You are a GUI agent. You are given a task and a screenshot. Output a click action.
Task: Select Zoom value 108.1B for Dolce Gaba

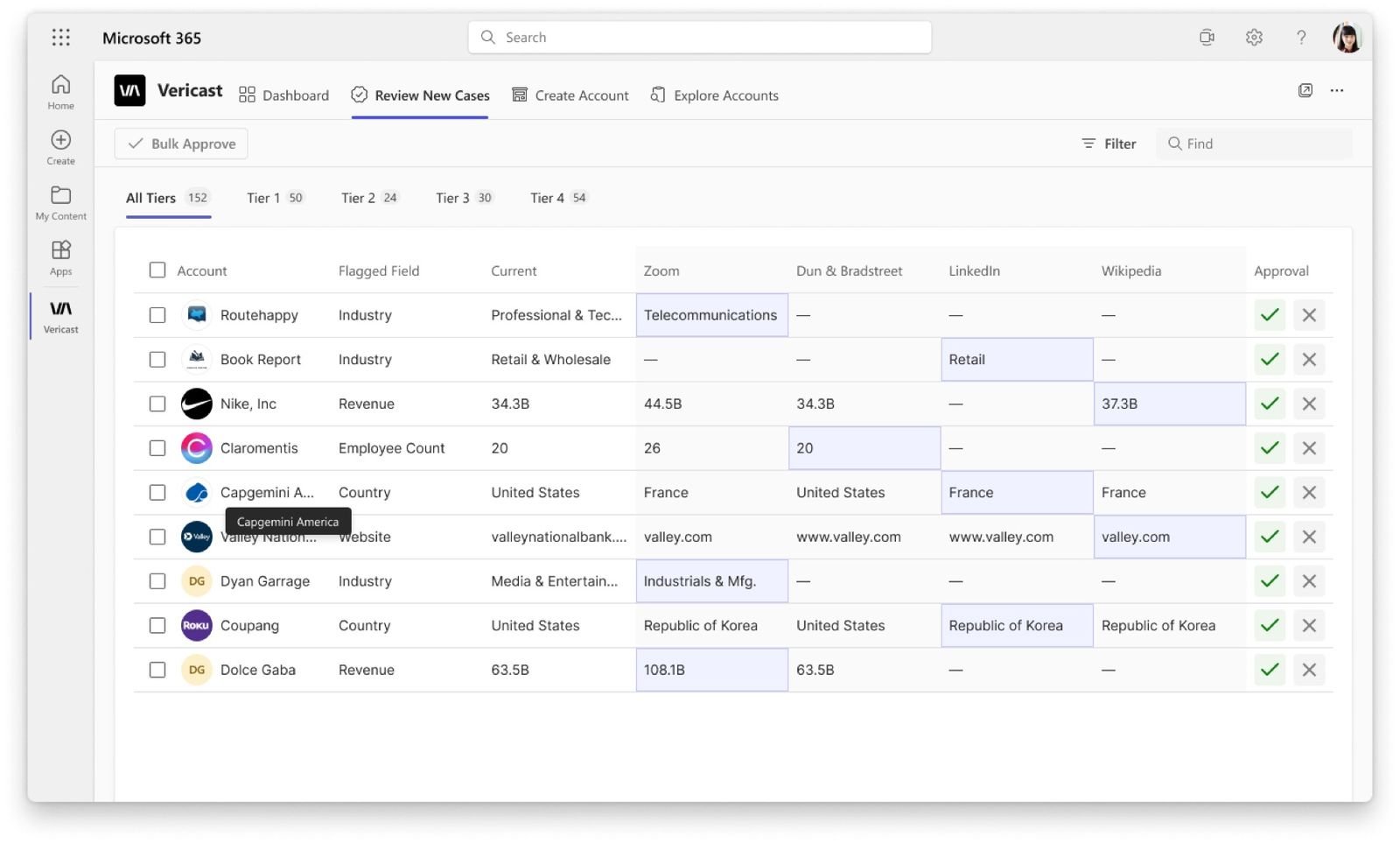711,670
